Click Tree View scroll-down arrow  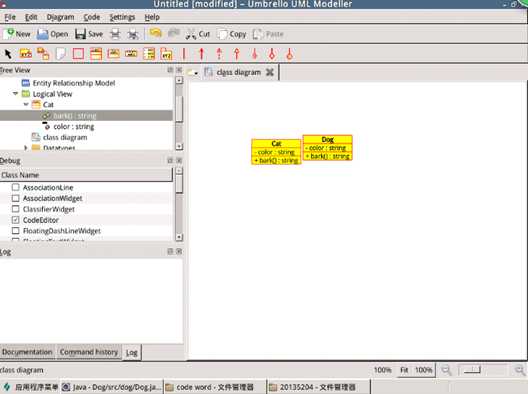tap(179, 146)
